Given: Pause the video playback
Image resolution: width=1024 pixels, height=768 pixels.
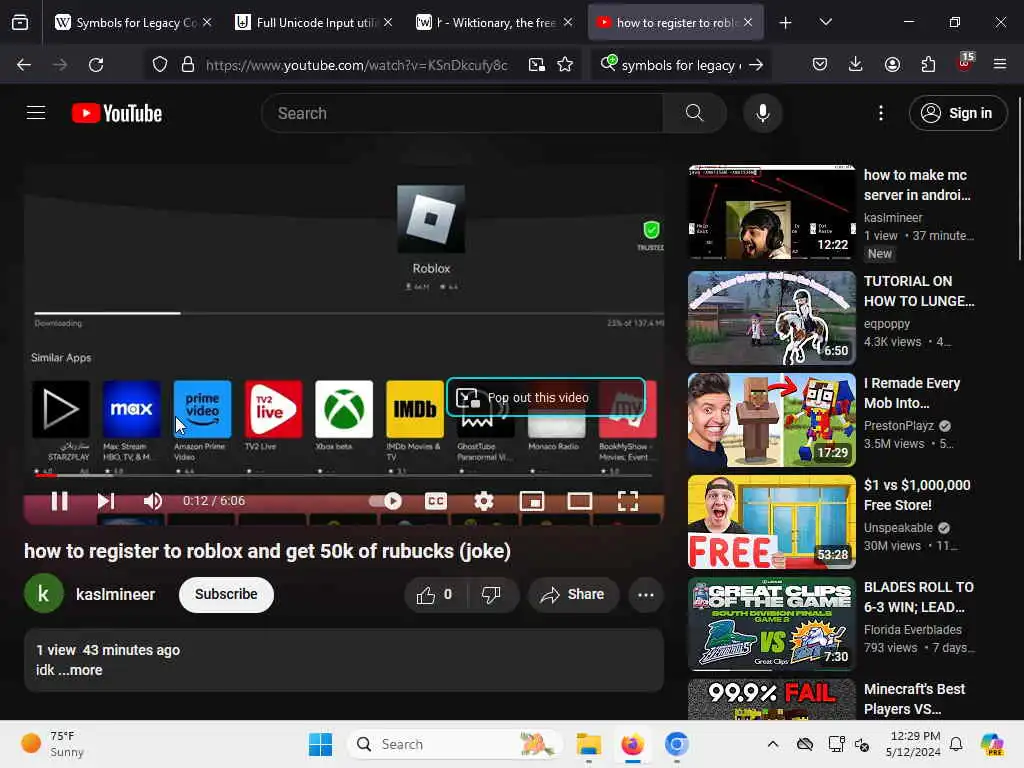Looking at the screenshot, I should [59, 501].
